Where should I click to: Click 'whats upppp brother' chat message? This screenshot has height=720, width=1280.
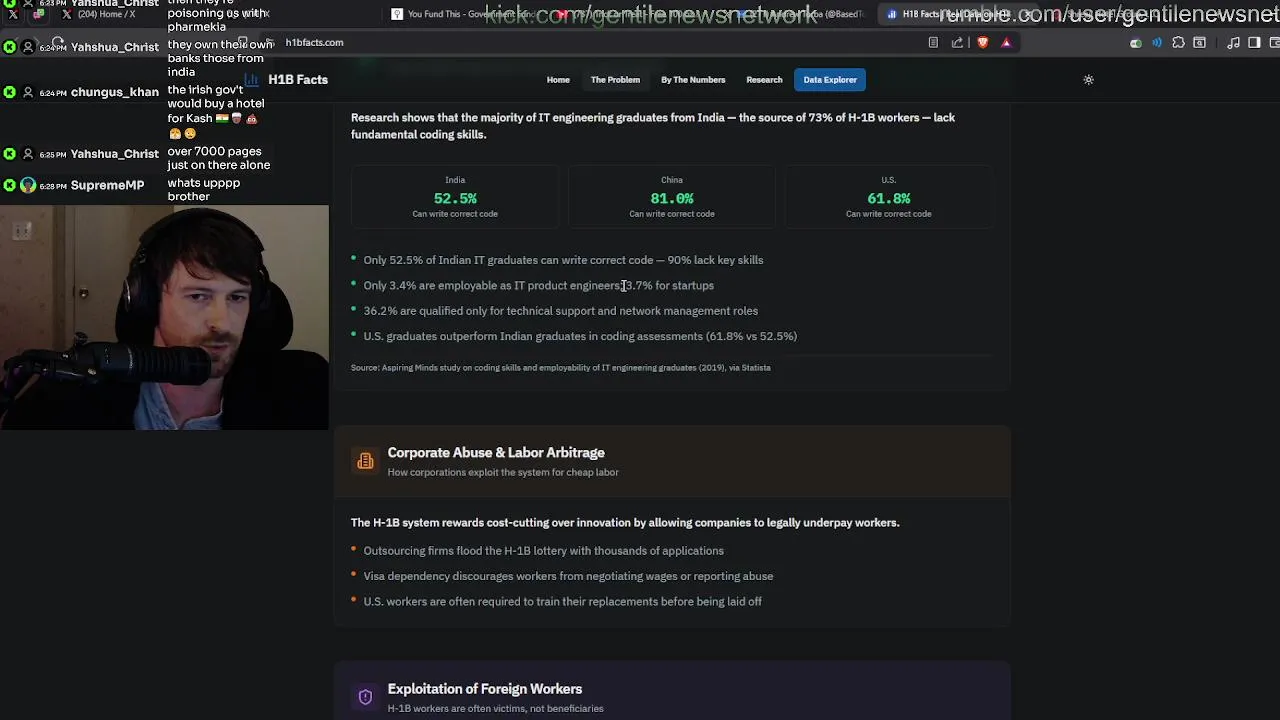[204, 190]
